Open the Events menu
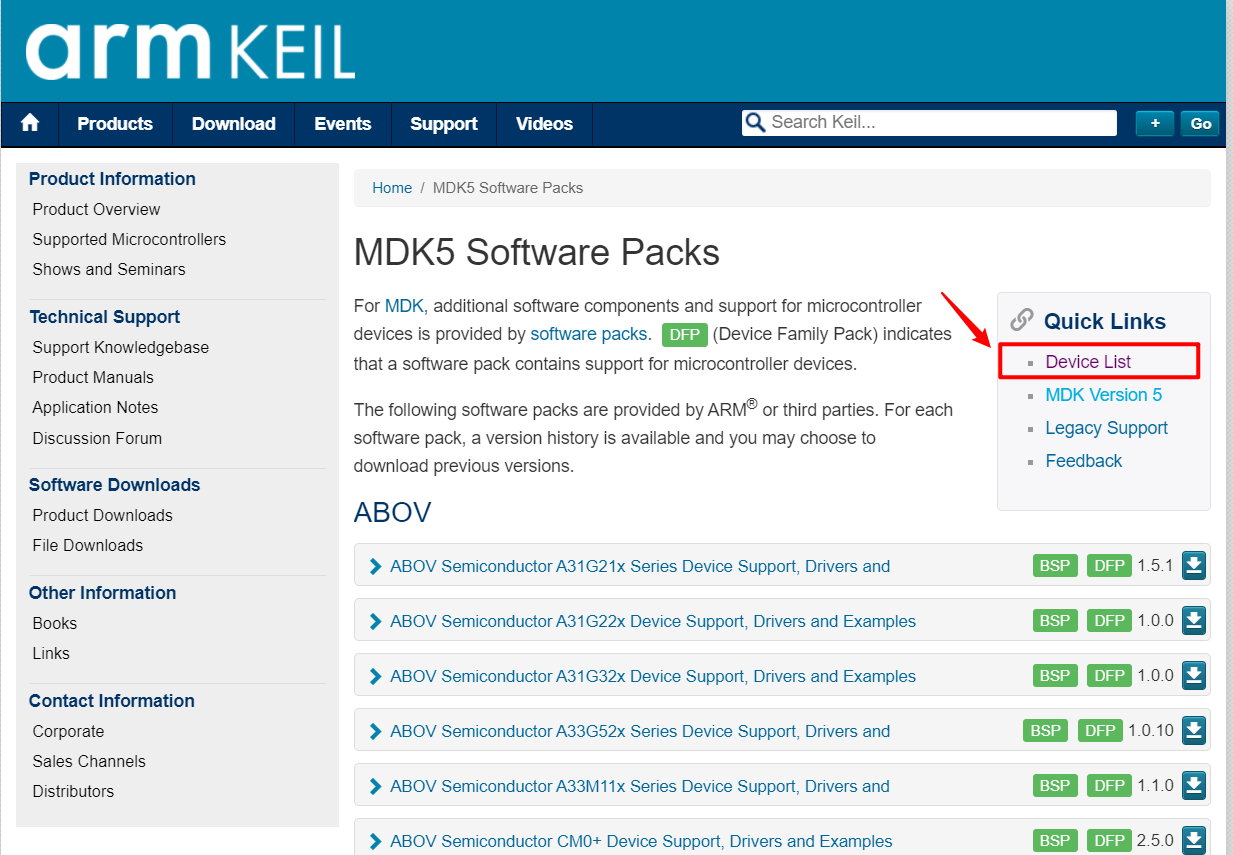 click(343, 124)
